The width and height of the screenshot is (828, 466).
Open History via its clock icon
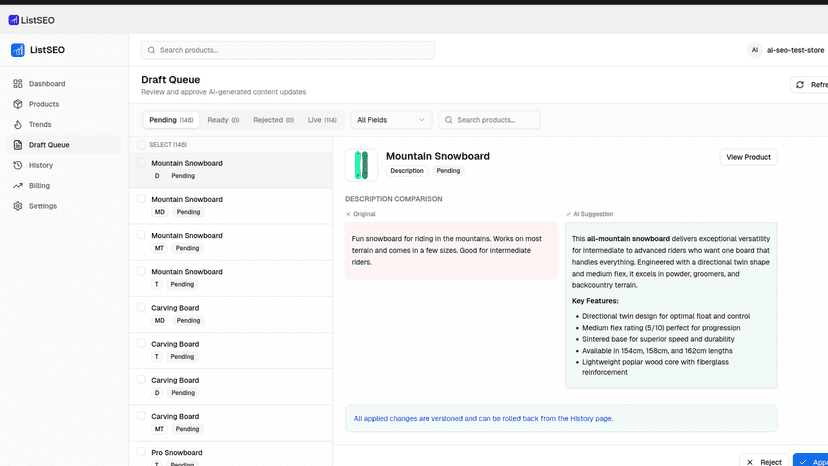18,165
